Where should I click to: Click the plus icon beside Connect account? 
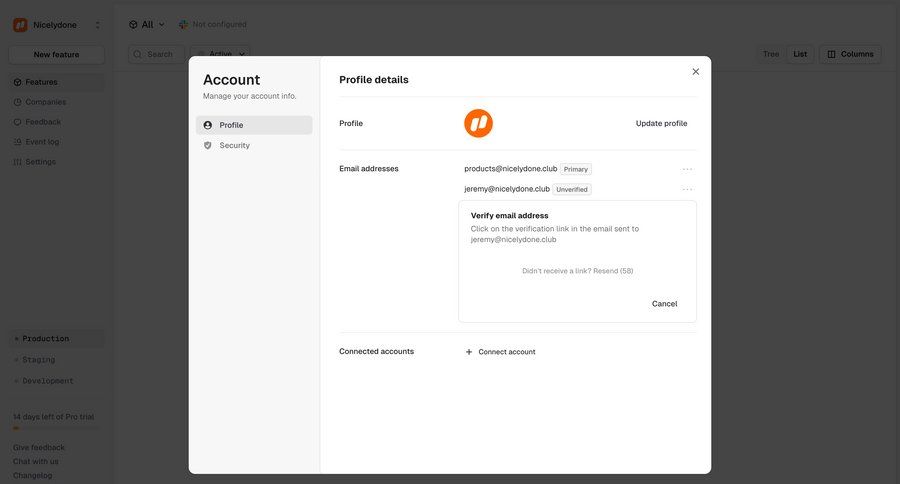[x=469, y=352]
